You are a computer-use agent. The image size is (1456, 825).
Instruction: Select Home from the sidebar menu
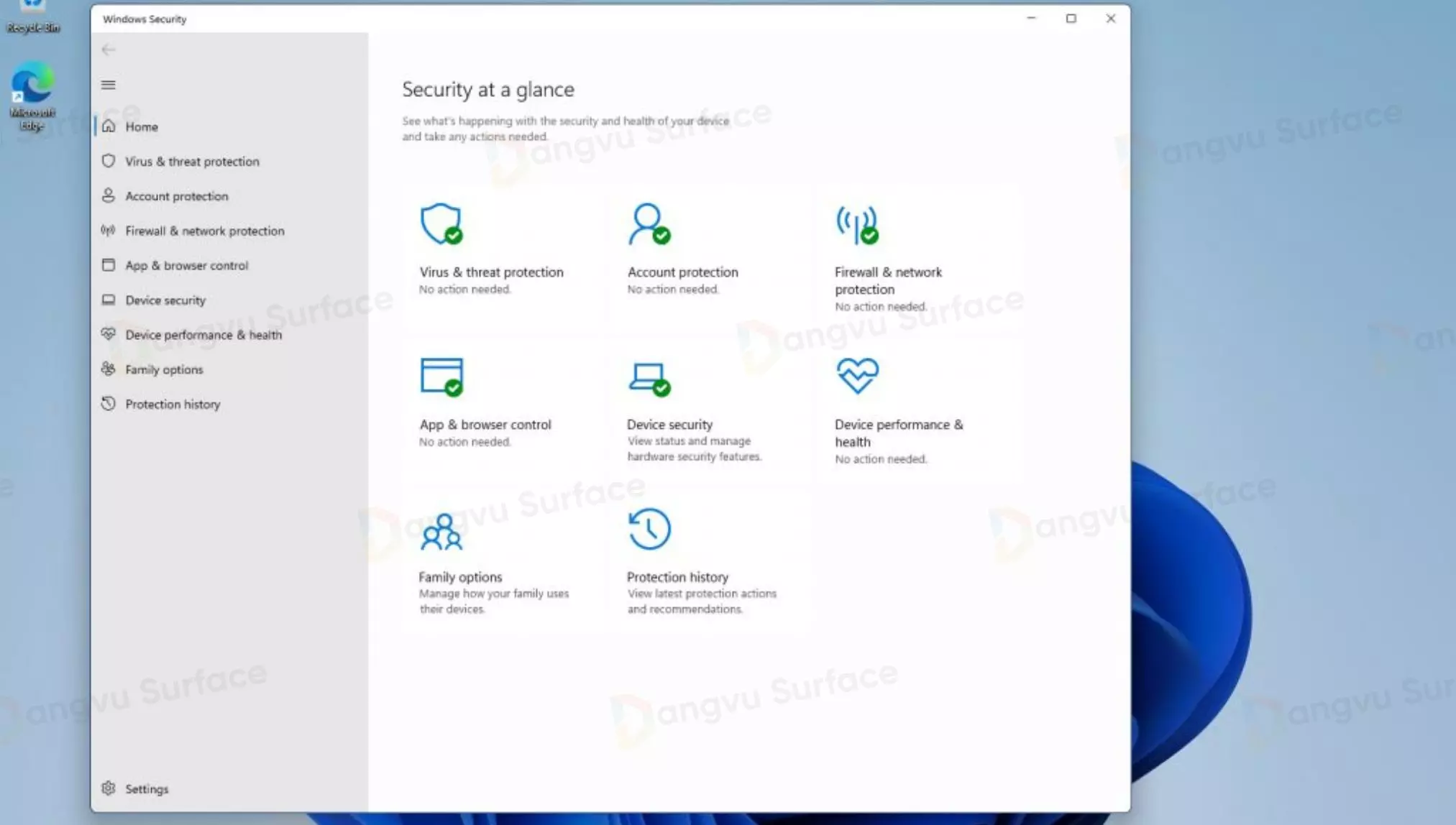coord(142,126)
